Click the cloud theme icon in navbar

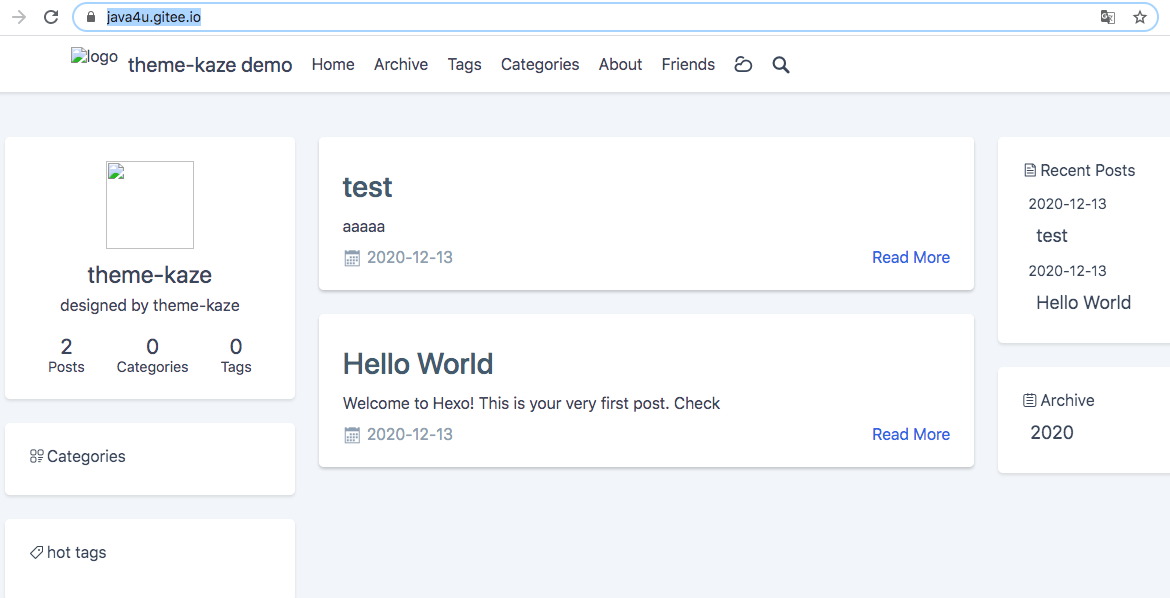pyautogui.click(x=743, y=65)
